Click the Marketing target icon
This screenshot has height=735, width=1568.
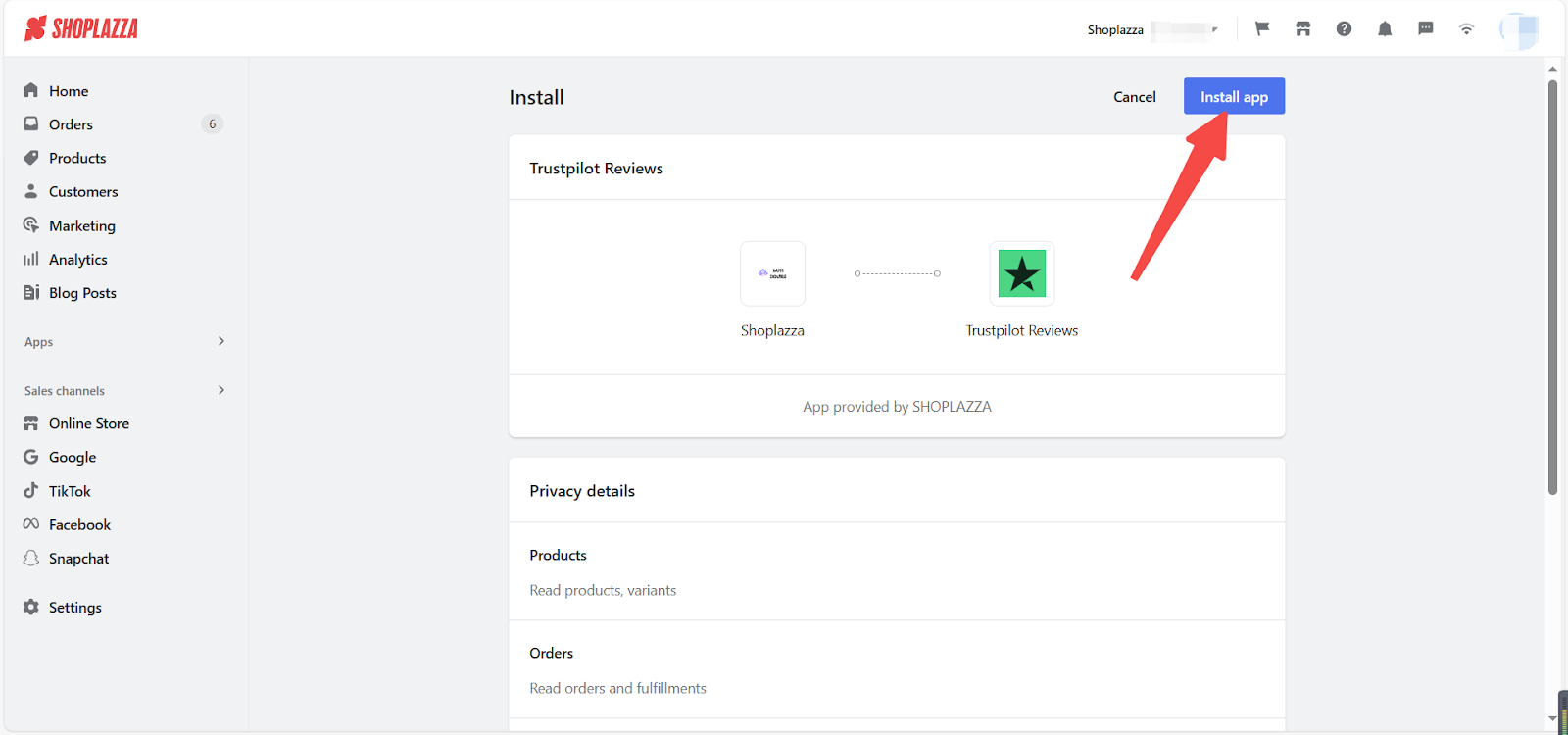(31, 225)
